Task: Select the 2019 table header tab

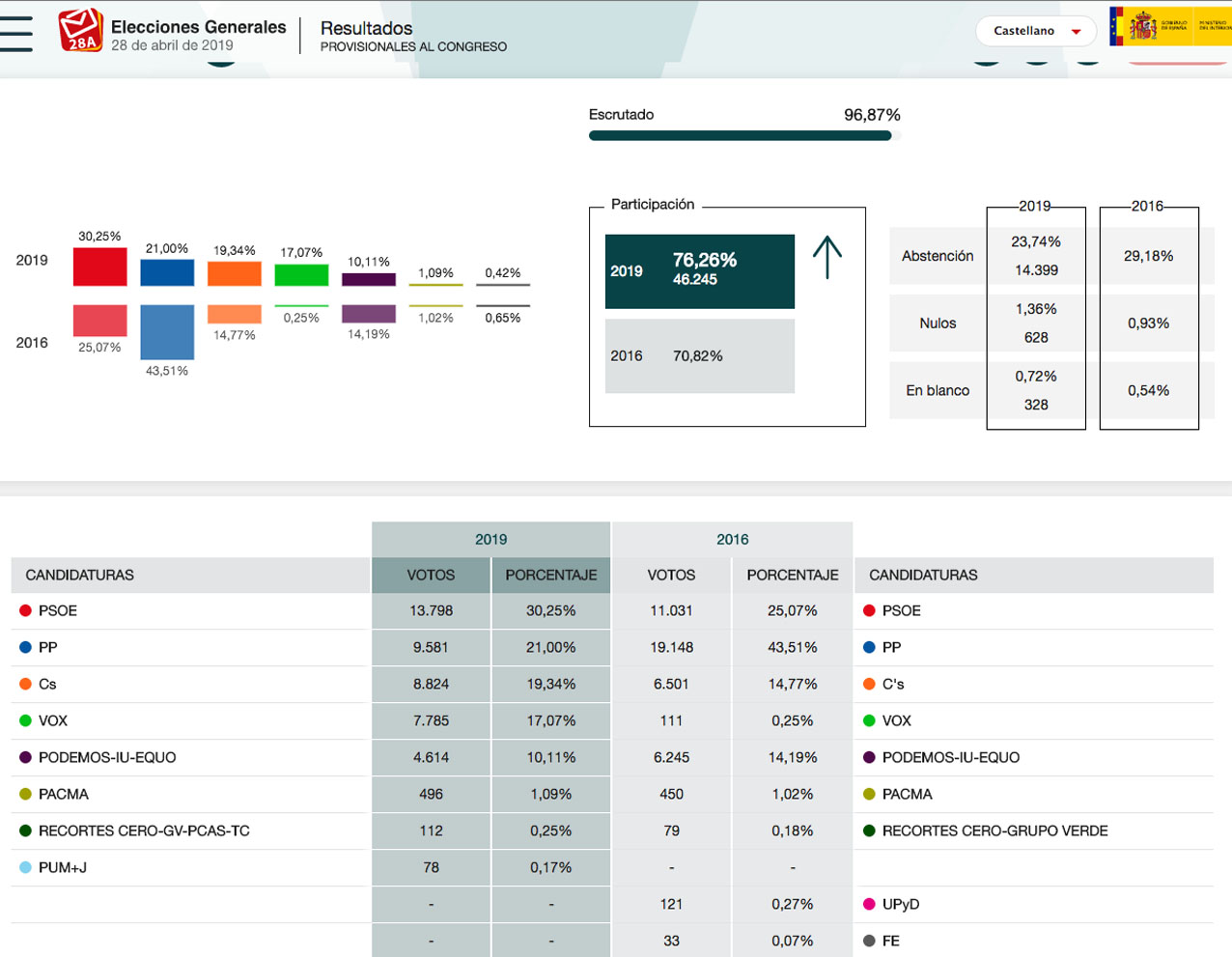Action: (x=490, y=540)
